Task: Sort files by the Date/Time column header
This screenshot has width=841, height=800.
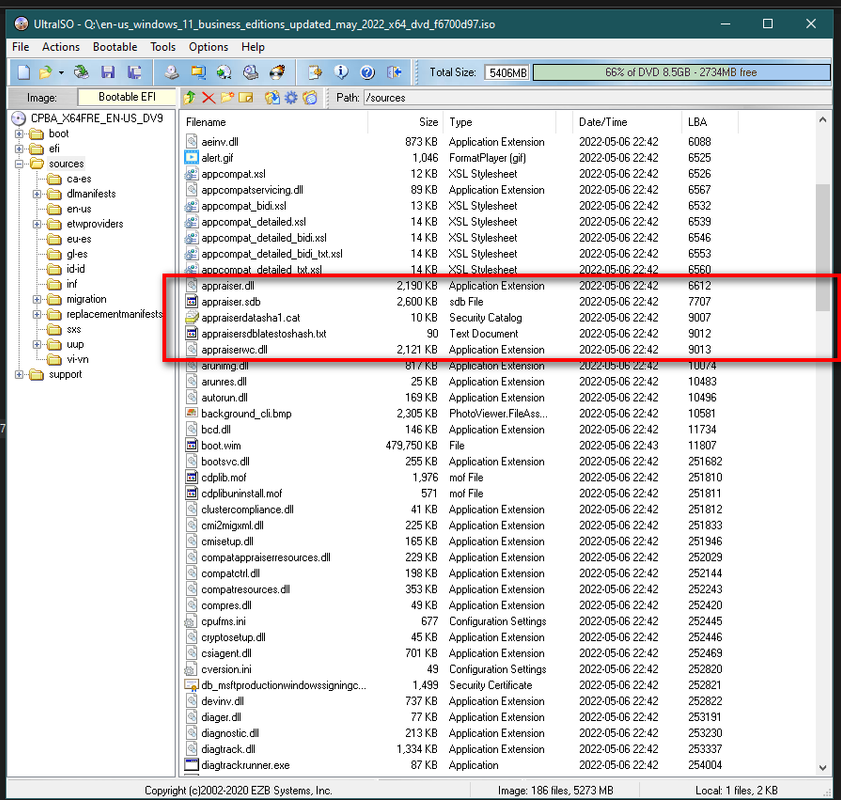Action: click(x=627, y=122)
